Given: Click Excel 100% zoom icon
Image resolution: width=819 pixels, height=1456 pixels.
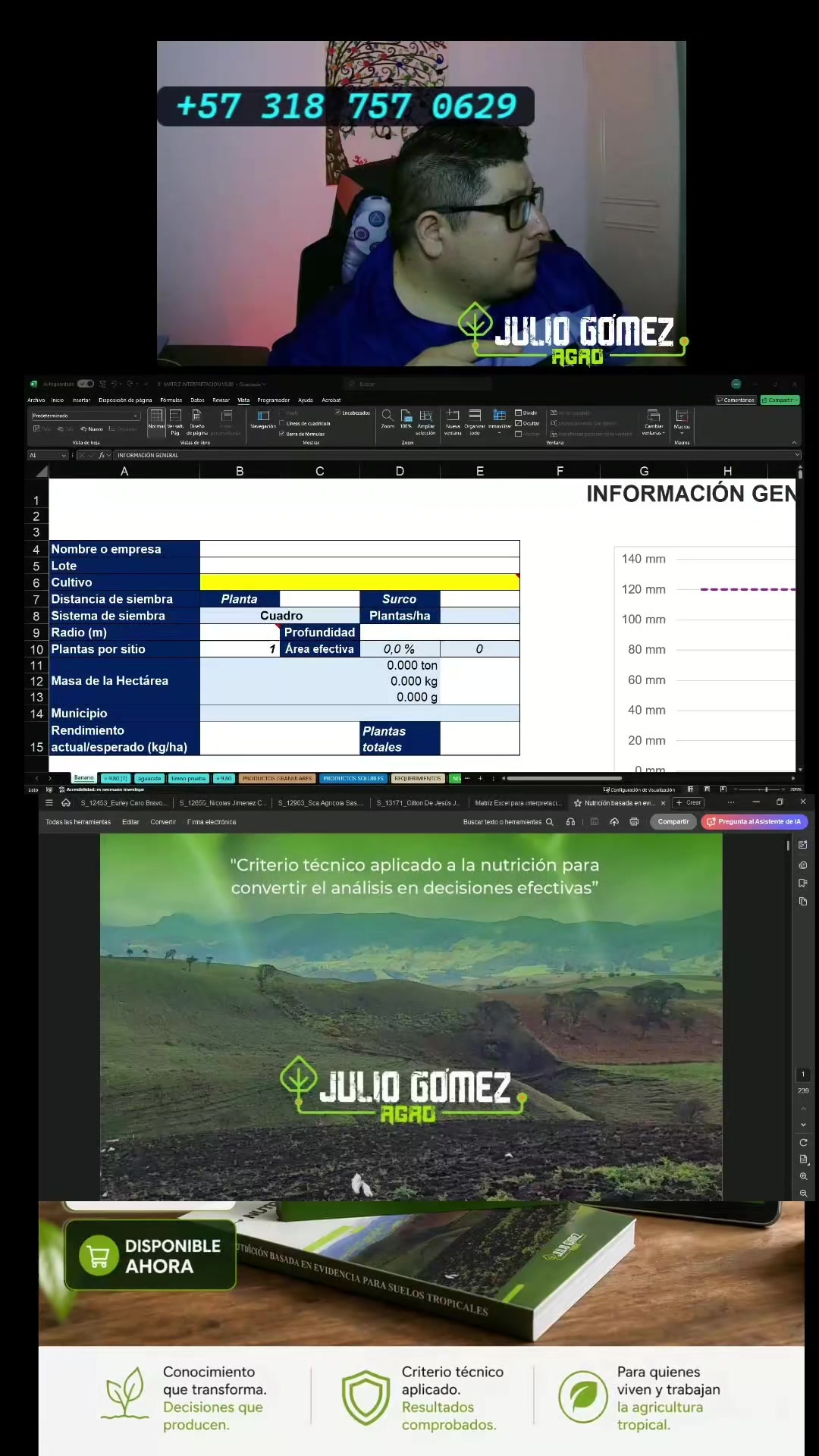Looking at the screenshot, I should point(406,415).
